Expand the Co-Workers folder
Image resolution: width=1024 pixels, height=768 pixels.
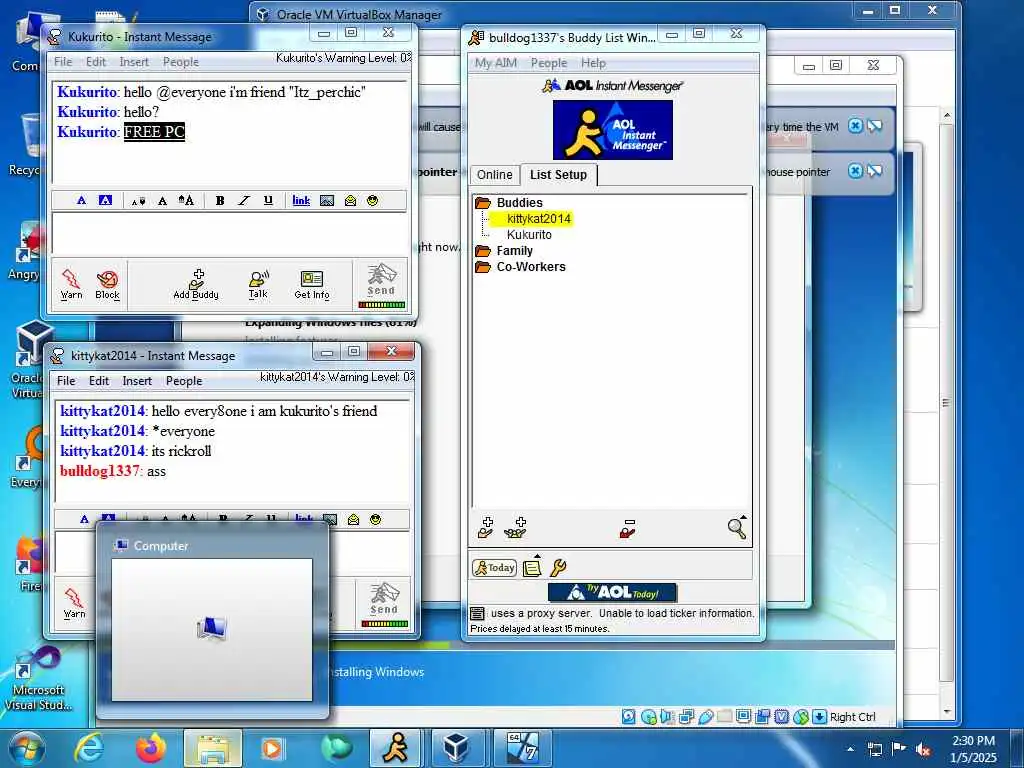(x=483, y=266)
